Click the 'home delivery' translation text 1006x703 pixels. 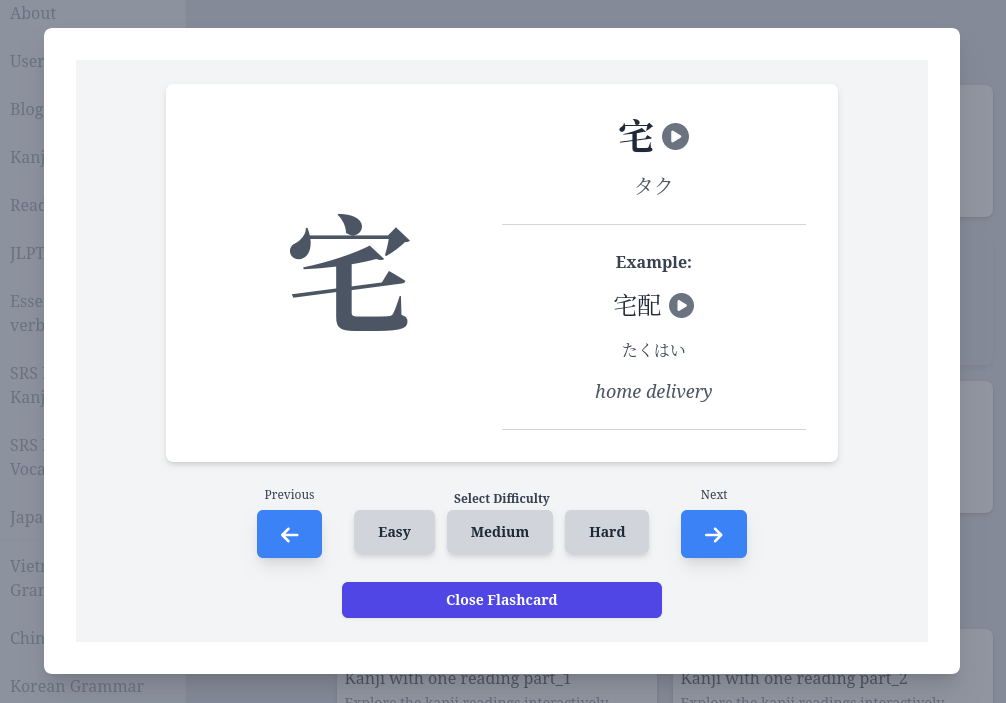[x=653, y=391]
